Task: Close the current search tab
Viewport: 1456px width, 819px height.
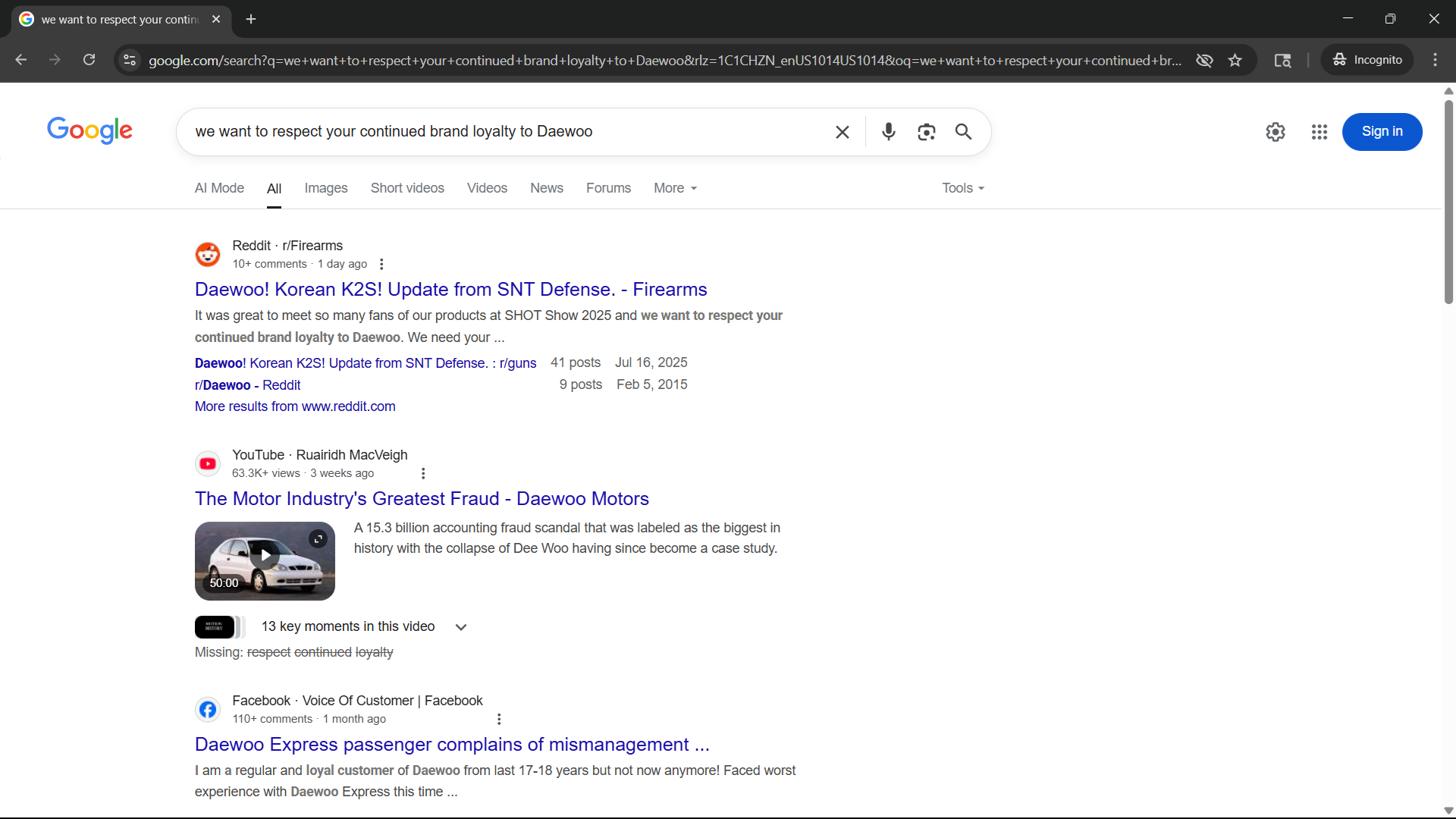Action: (x=216, y=19)
